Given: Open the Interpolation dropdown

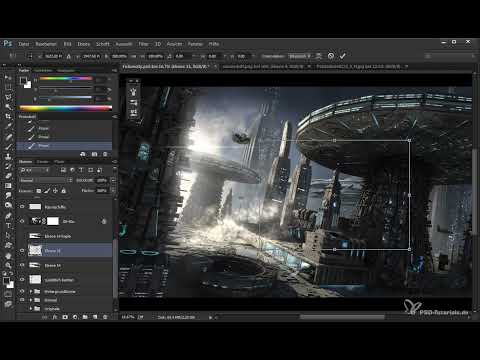Looking at the screenshot, I should 300,56.
